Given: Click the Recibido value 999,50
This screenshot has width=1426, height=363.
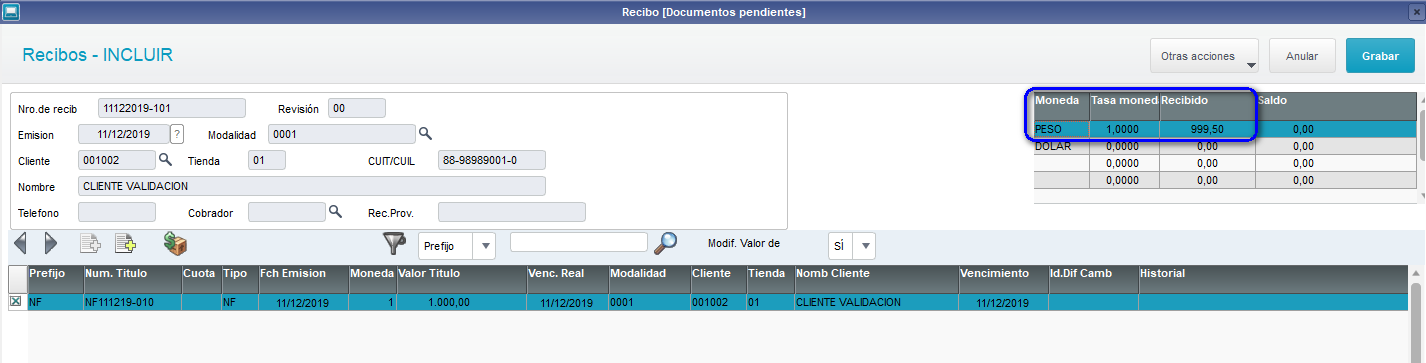Looking at the screenshot, I should 1206,129.
